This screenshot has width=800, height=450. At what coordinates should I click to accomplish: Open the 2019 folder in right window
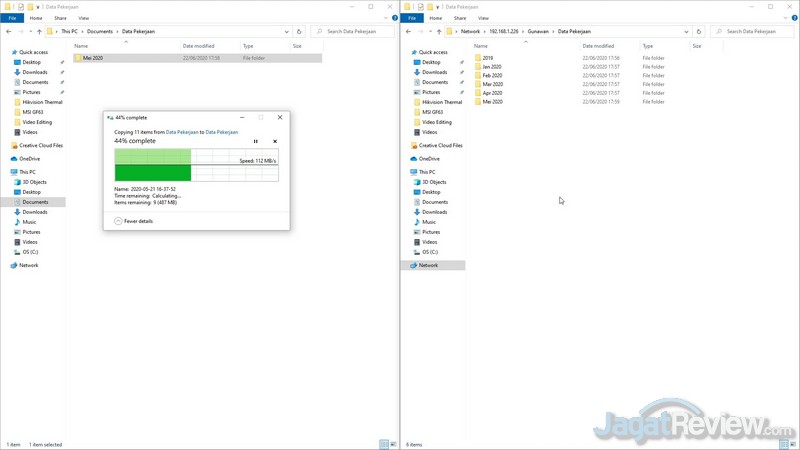488,58
